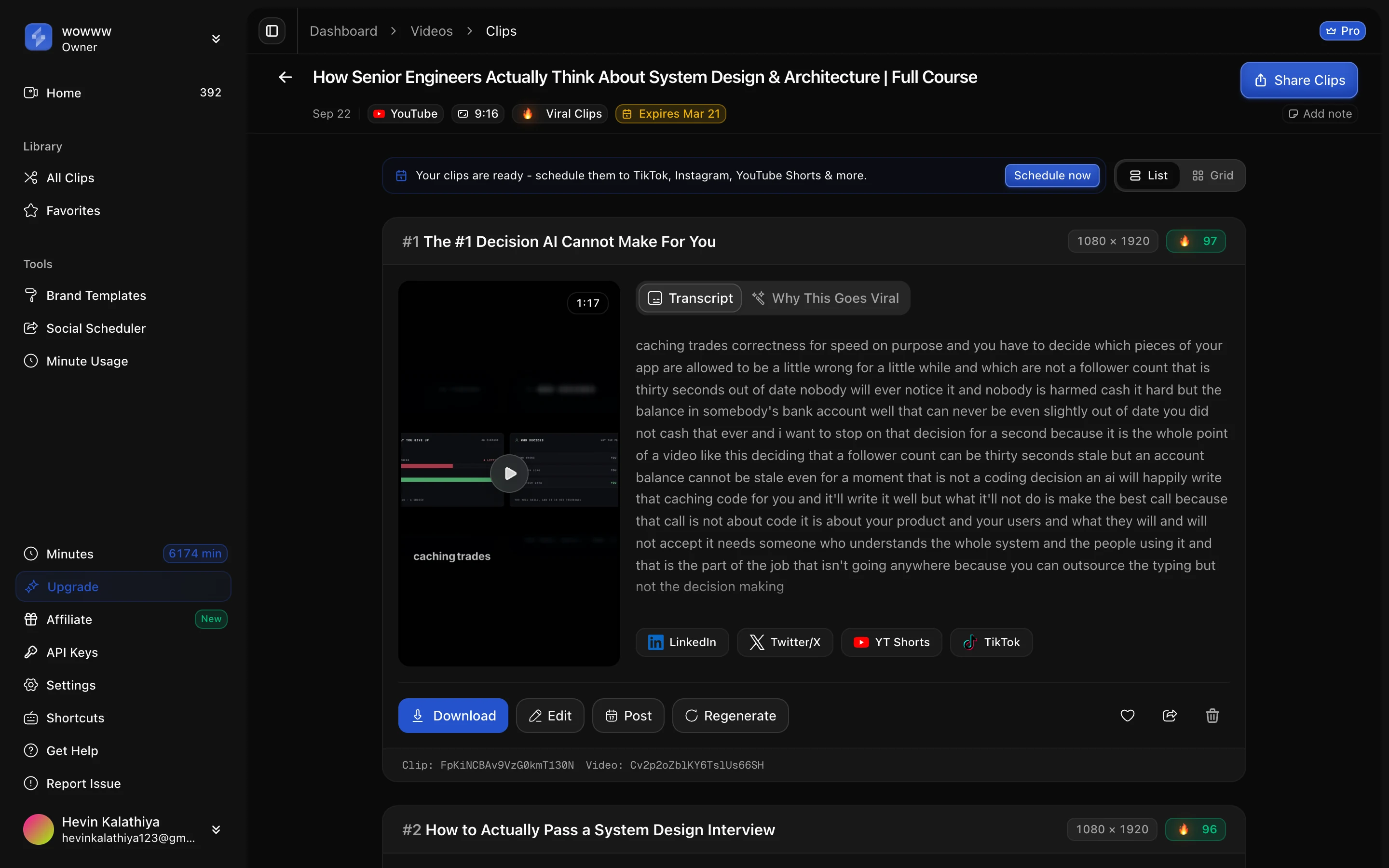Open All Clips in the library
The width and height of the screenshot is (1389, 868).
(123, 178)
